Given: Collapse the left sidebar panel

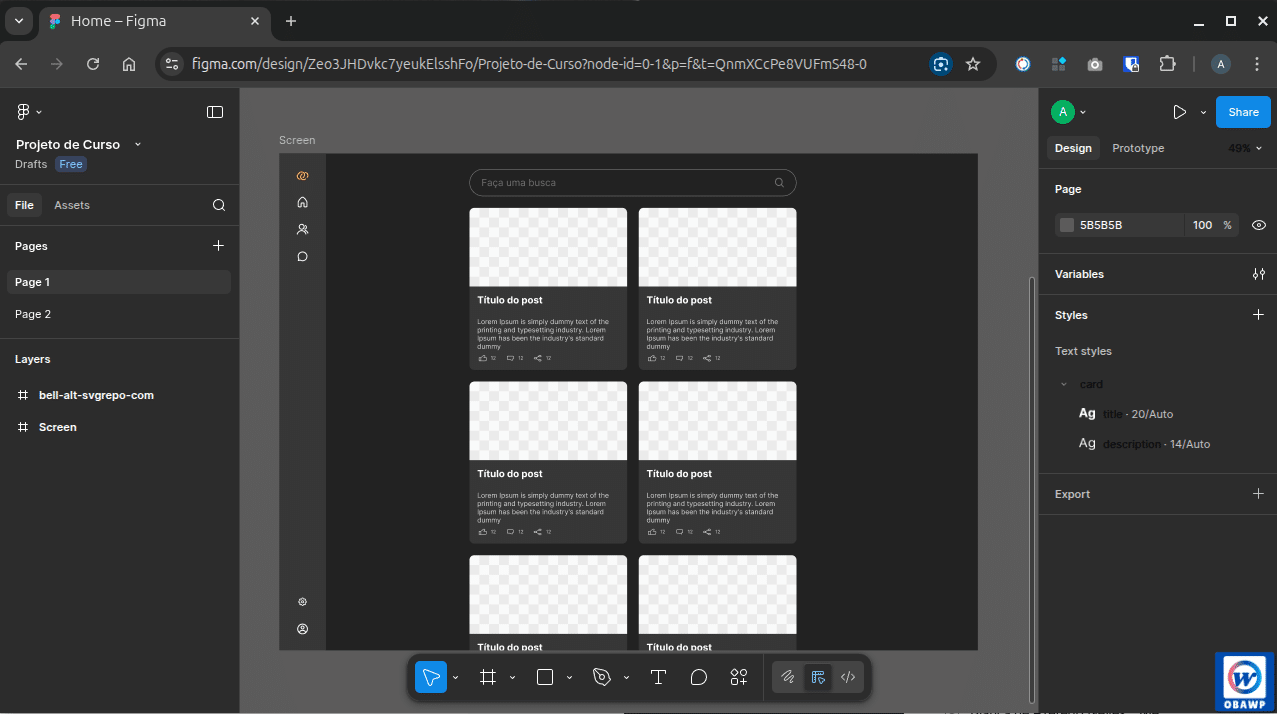Looking at the screenshot, I should tap(214, 111).
